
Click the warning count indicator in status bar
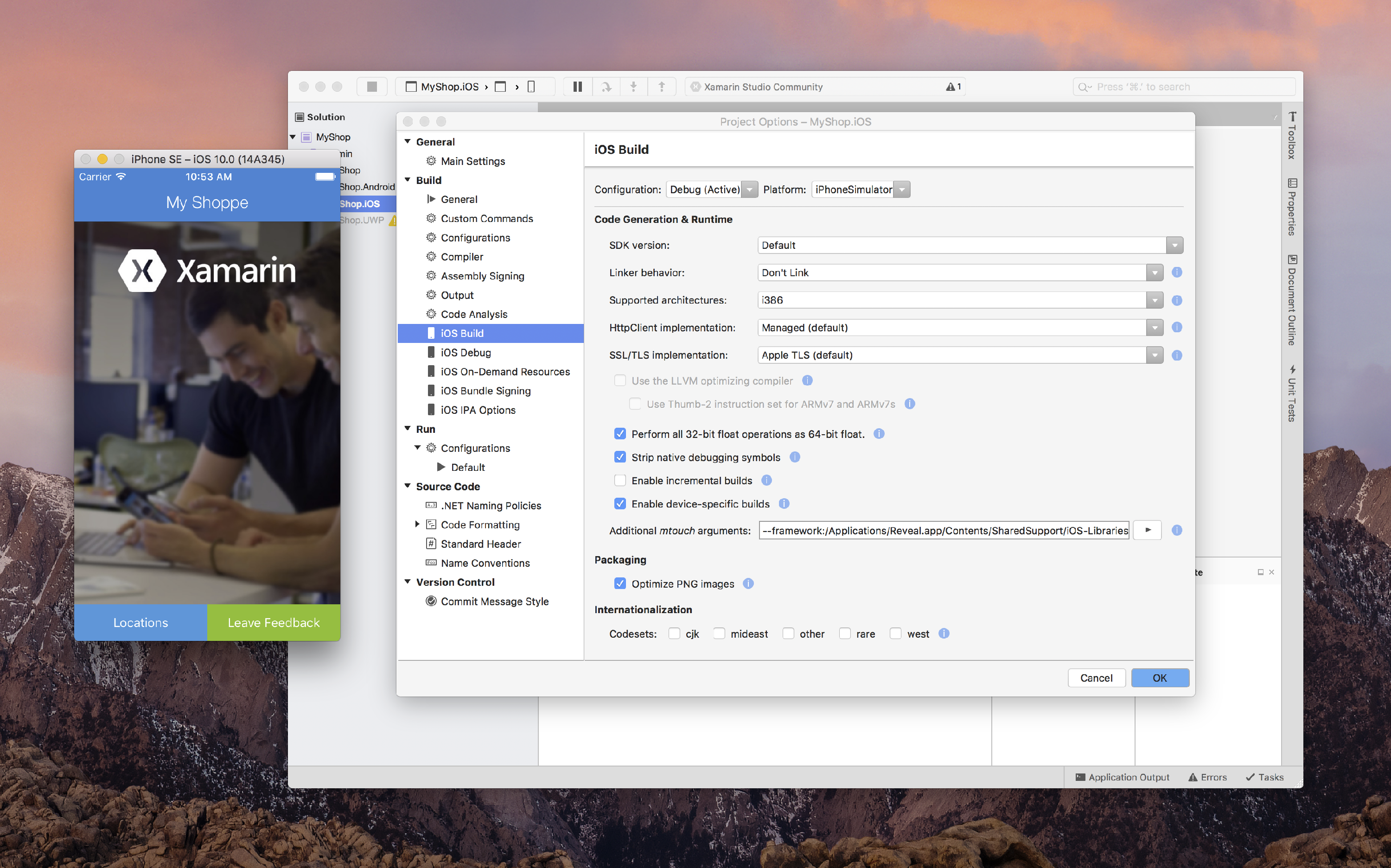point(953,87)
